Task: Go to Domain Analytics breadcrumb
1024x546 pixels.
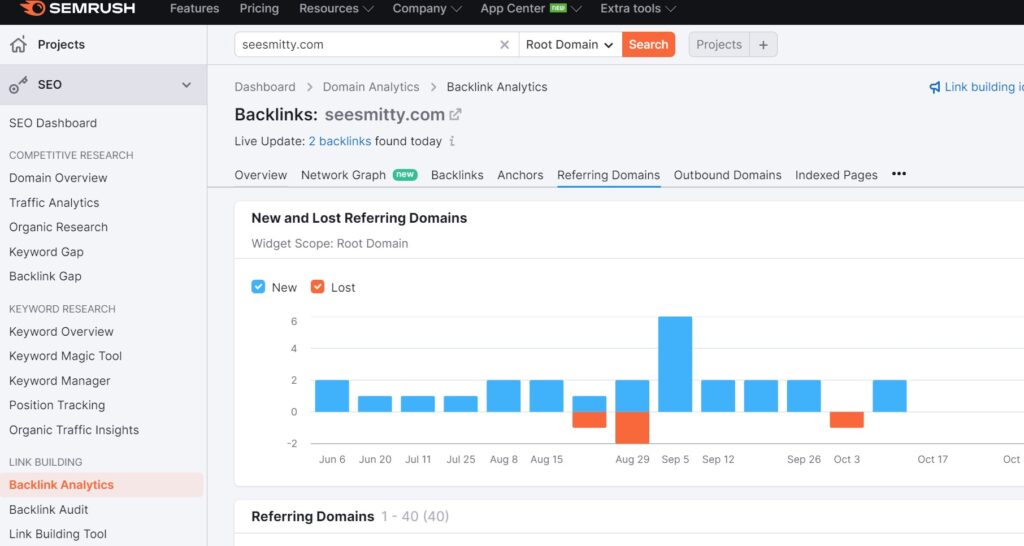Action: pos(371,87)
